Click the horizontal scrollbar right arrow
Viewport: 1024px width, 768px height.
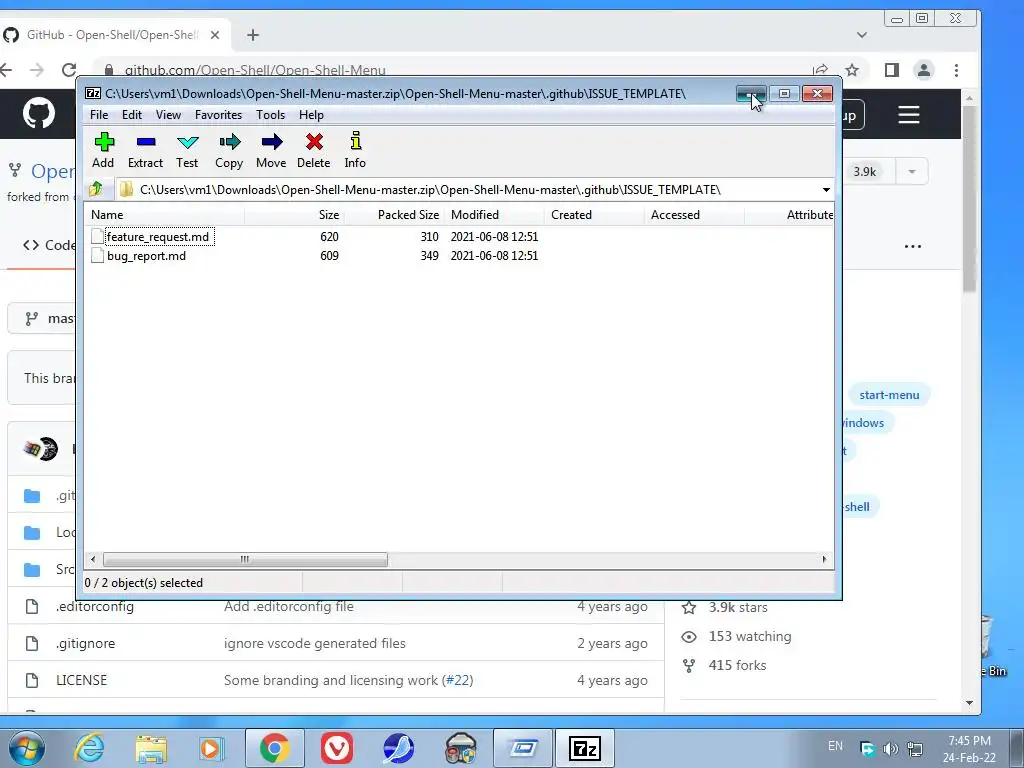click(824, 560)
